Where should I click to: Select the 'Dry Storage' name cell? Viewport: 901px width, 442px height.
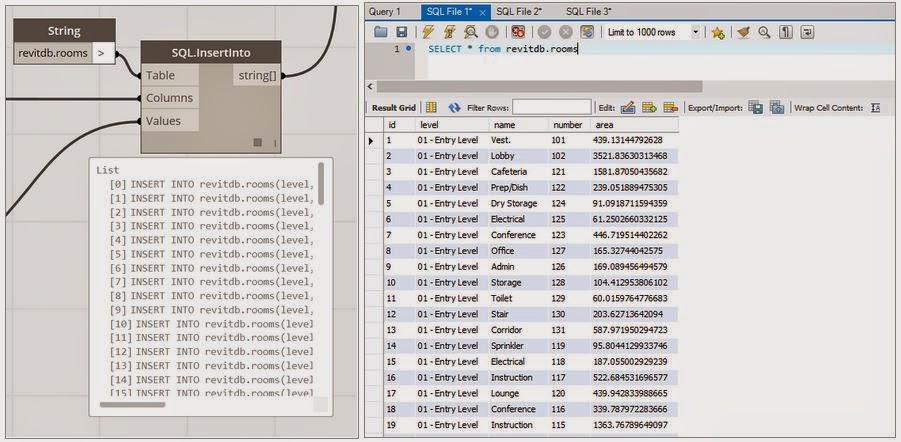[x=519, y=203]
